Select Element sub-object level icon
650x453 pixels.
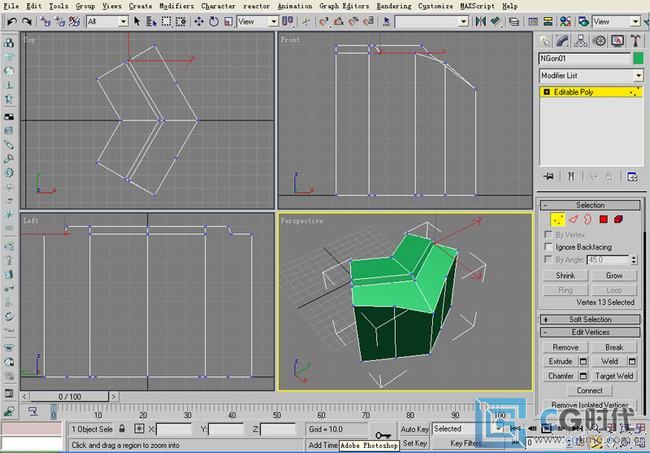coord(618,219)
